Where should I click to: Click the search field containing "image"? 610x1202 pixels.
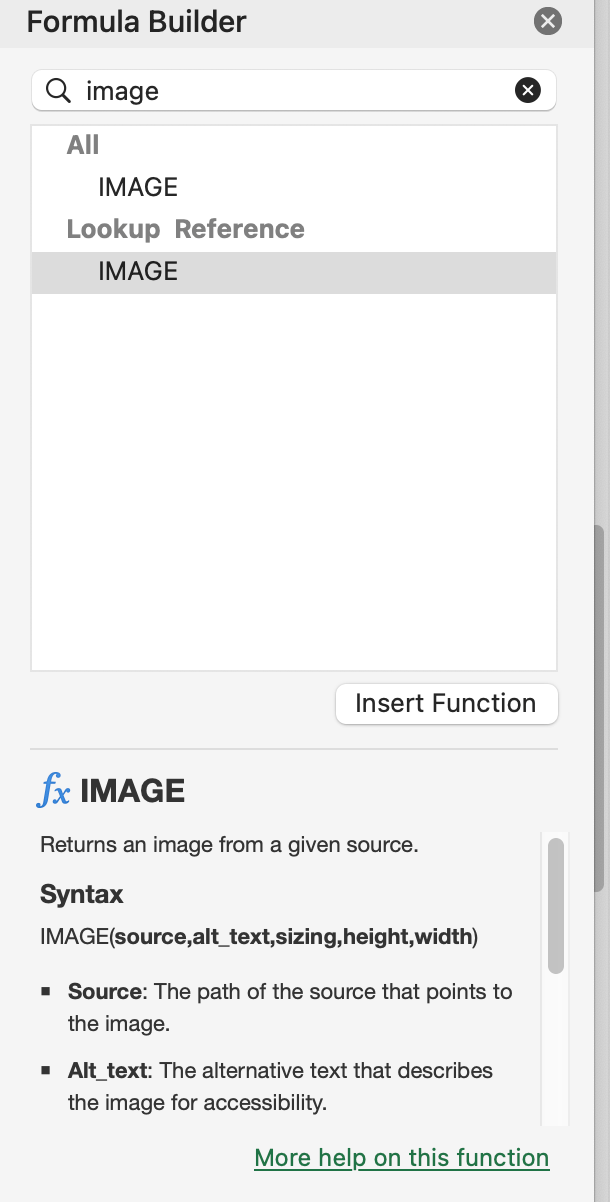(294, 91)
